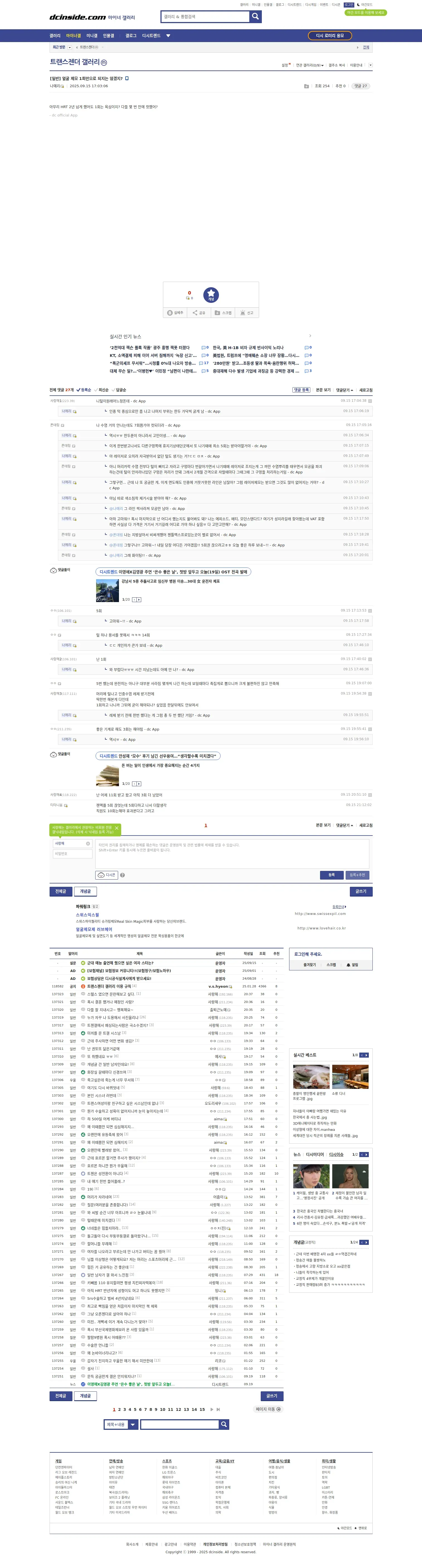Image resolution: width=422 pixels, height=1568 pixels.
Task: Open the minor gallery ⓜ info icon
Action: pyautogui.click(x=104, y=63)
